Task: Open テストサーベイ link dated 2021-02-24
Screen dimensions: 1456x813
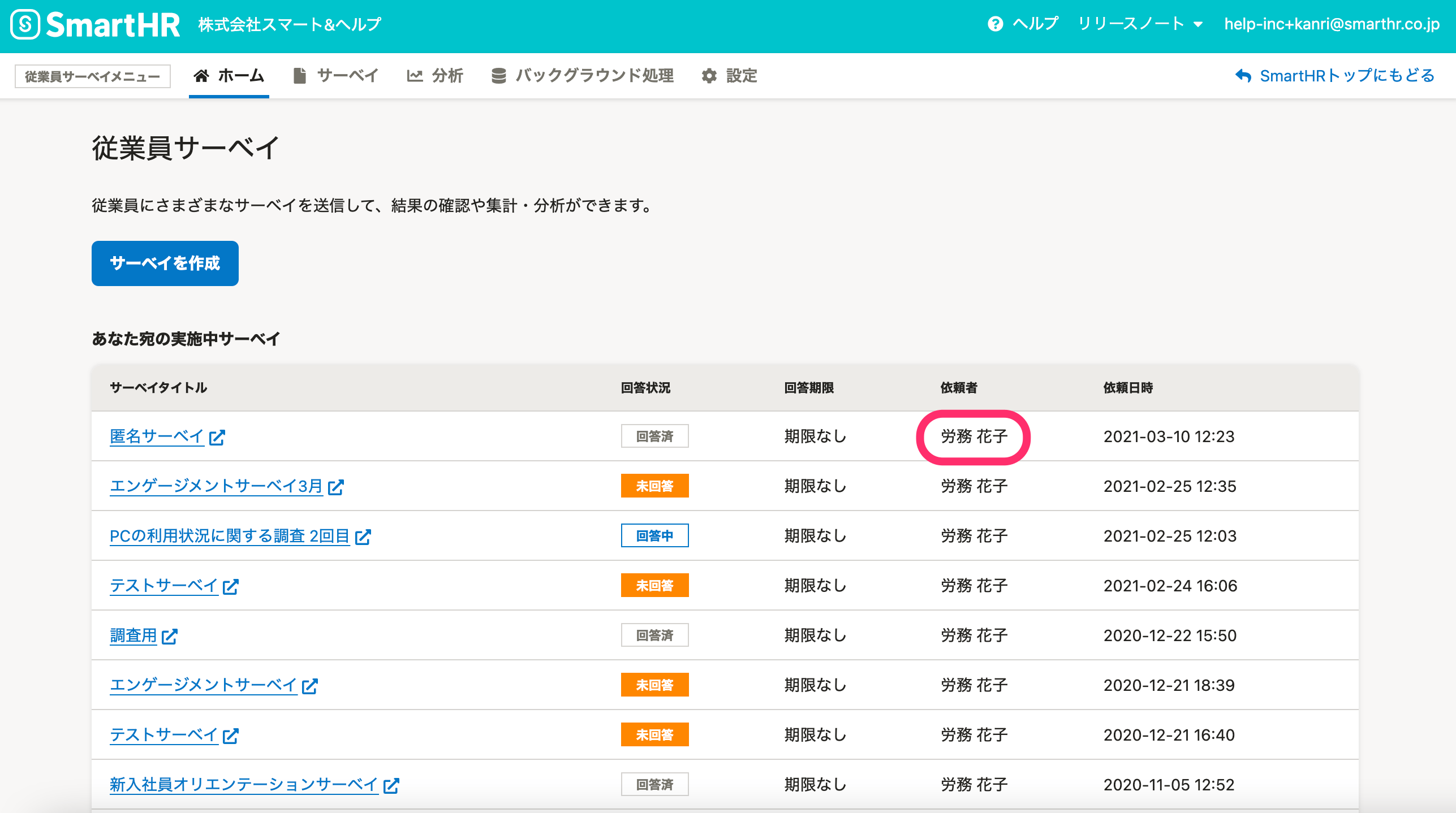Action: coord(163,585)
